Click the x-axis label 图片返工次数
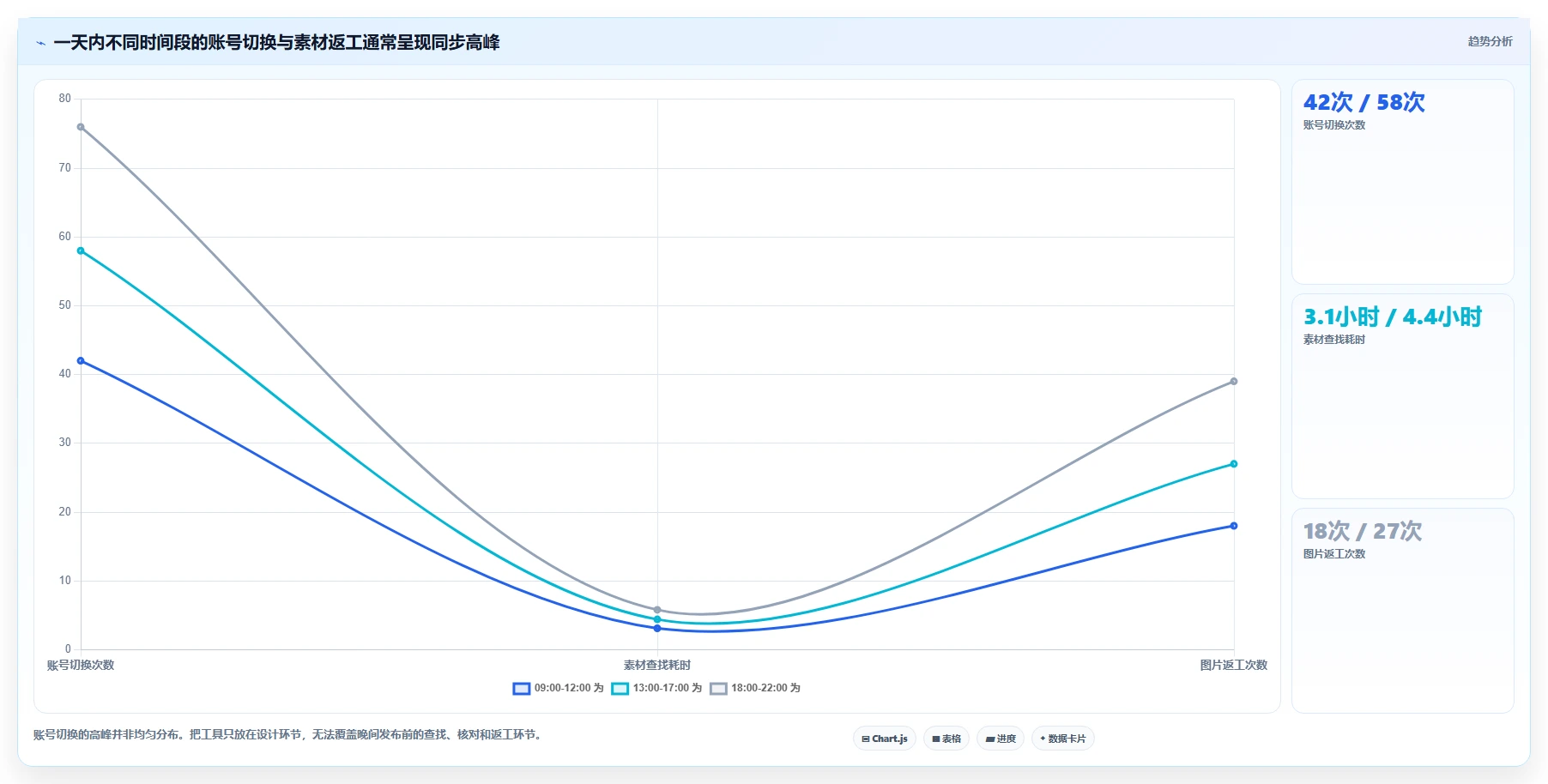 coord(1234,665)
